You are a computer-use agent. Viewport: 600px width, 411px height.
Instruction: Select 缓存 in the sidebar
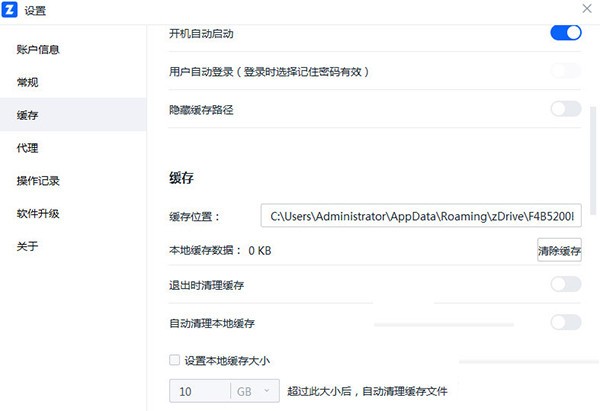[x=28, y=115]
